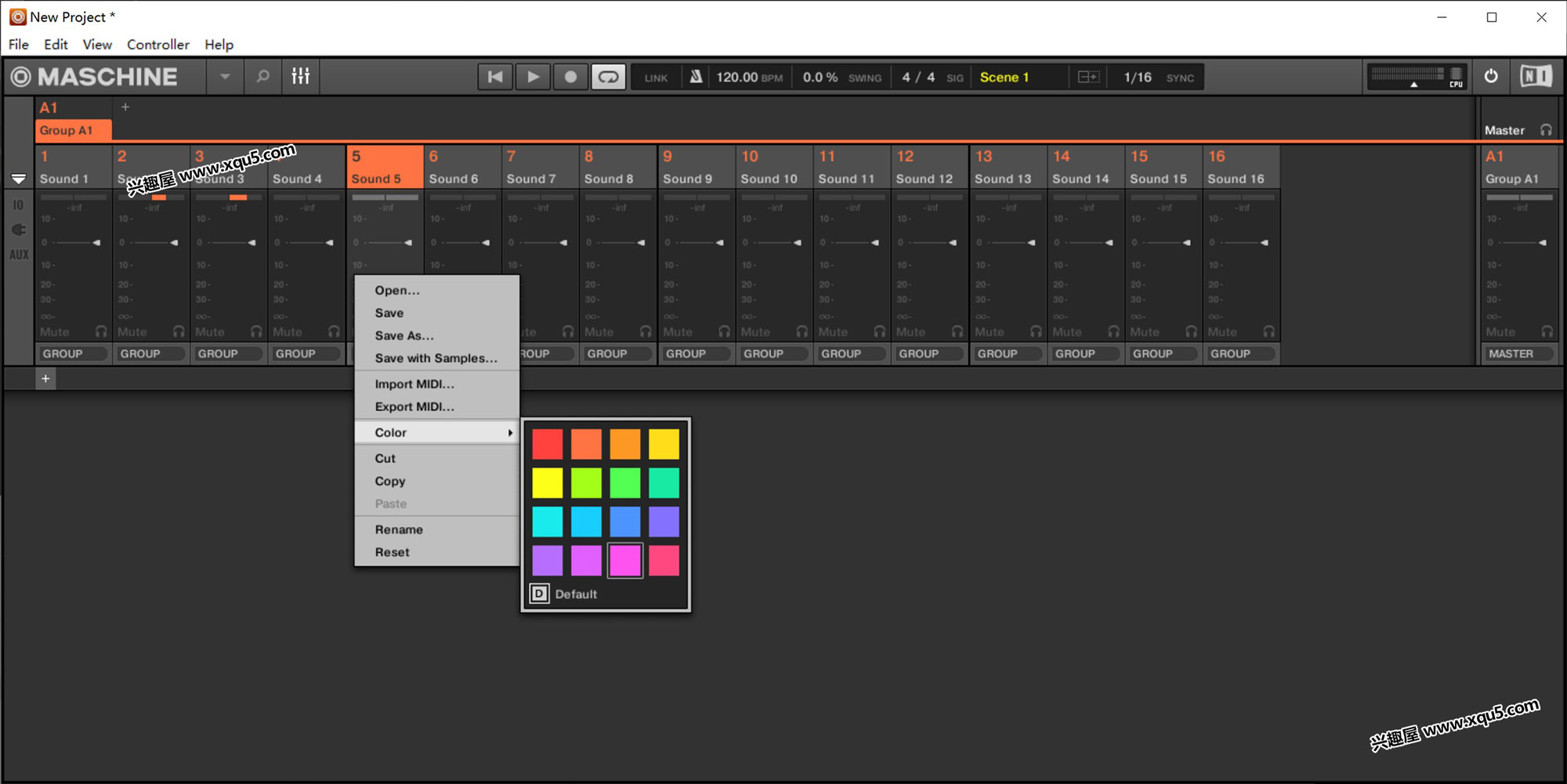Mute Sound 14 channel
1567x784 pixels.
click(1067, 332)
